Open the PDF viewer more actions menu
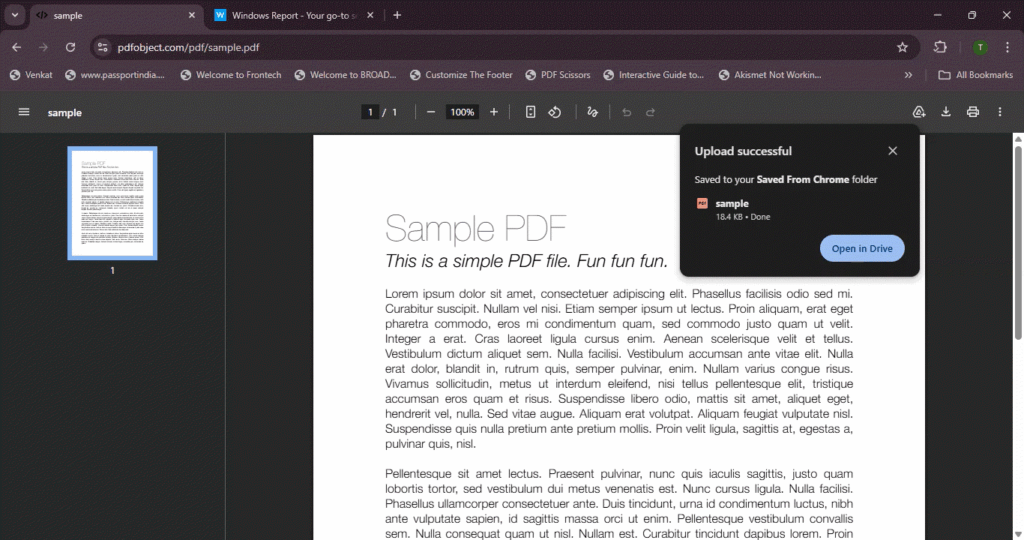The width and height of the screenshot is (1024, 540). [x=1000, y=112]
